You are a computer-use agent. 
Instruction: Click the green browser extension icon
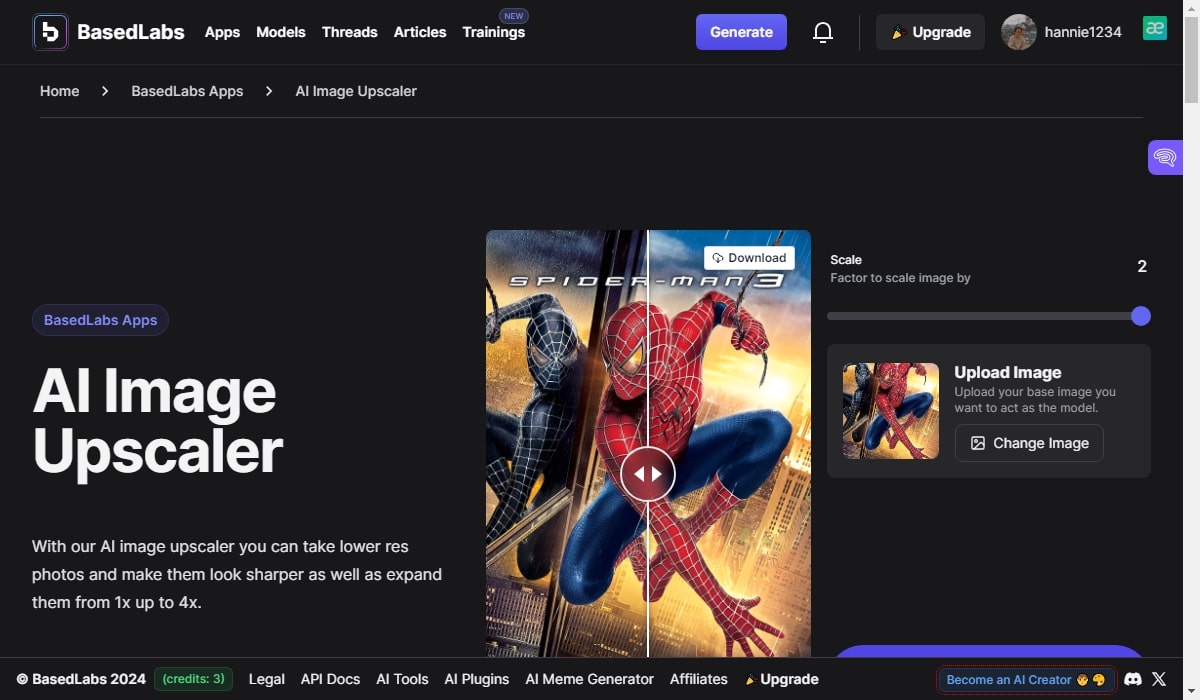pos(1155,29)
